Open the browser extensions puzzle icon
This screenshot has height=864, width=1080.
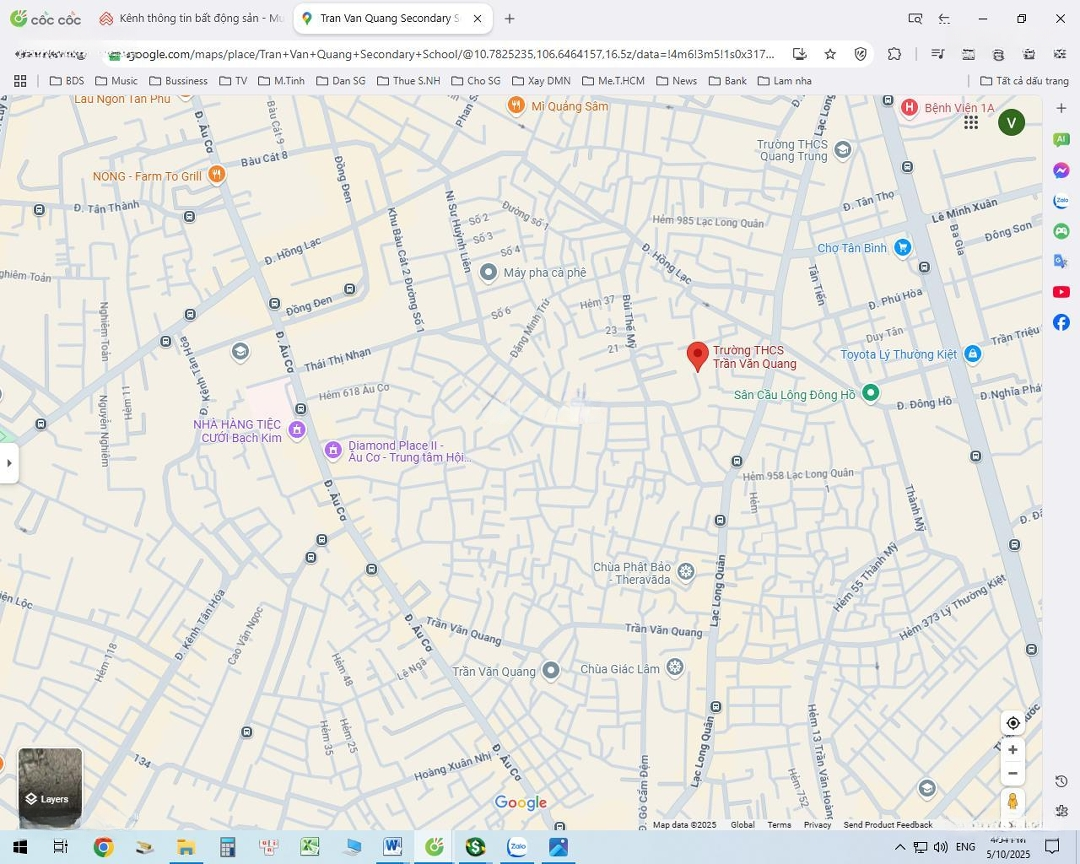point(894,54)
